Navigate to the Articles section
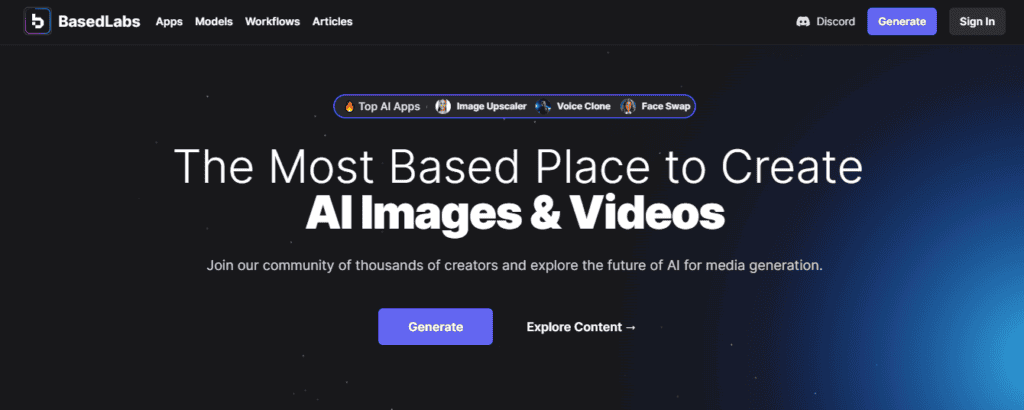The width and height of the screenshot is (1024, 410). coord(332,21)
